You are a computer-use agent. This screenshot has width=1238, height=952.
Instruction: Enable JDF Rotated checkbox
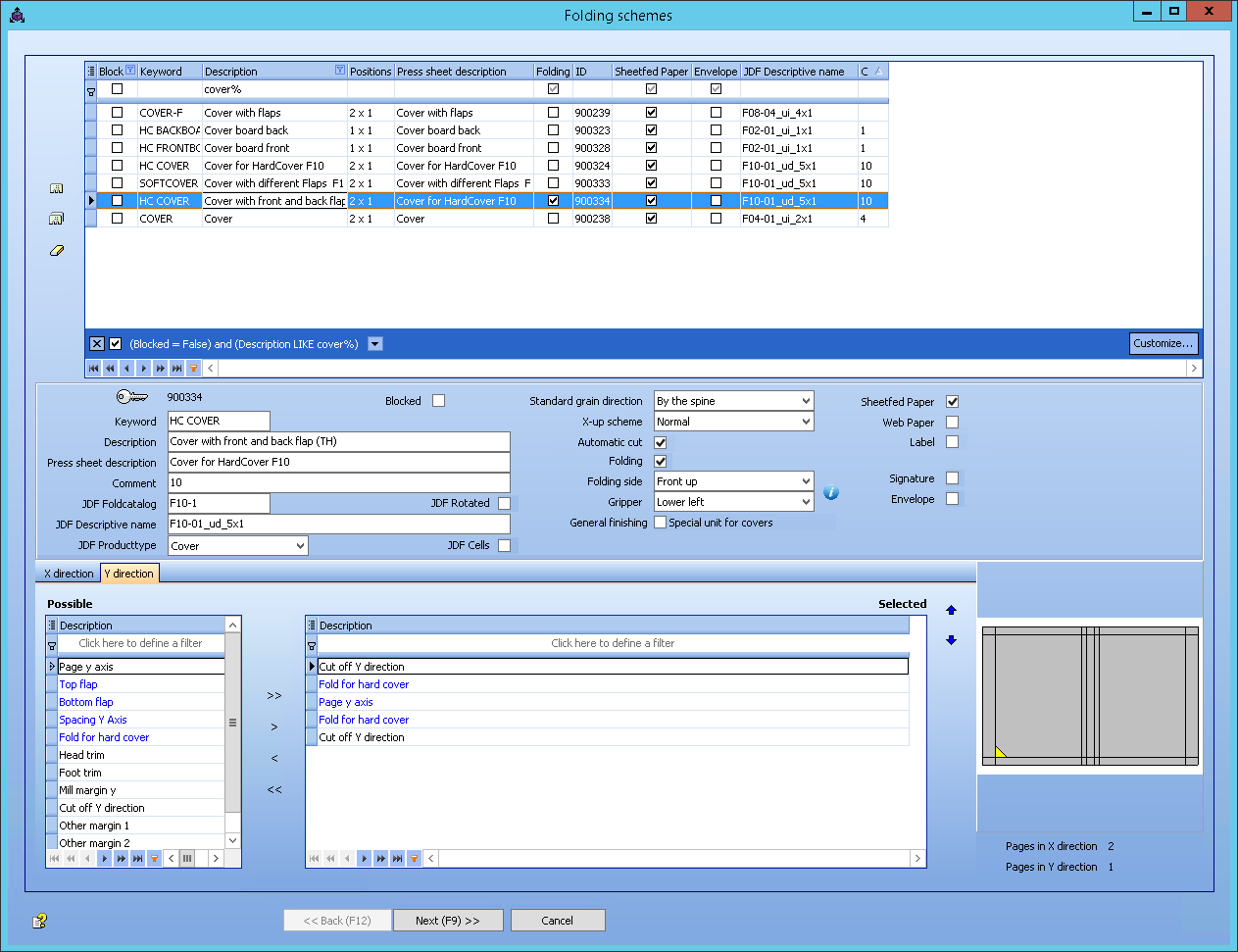[x=504, y=503]
